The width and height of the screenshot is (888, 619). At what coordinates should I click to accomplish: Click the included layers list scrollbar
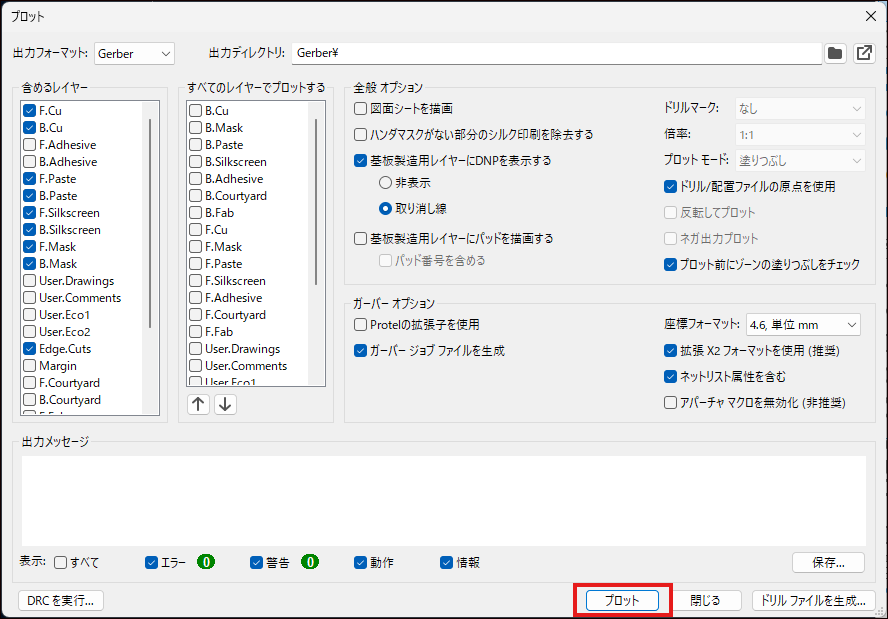(151, 220)
